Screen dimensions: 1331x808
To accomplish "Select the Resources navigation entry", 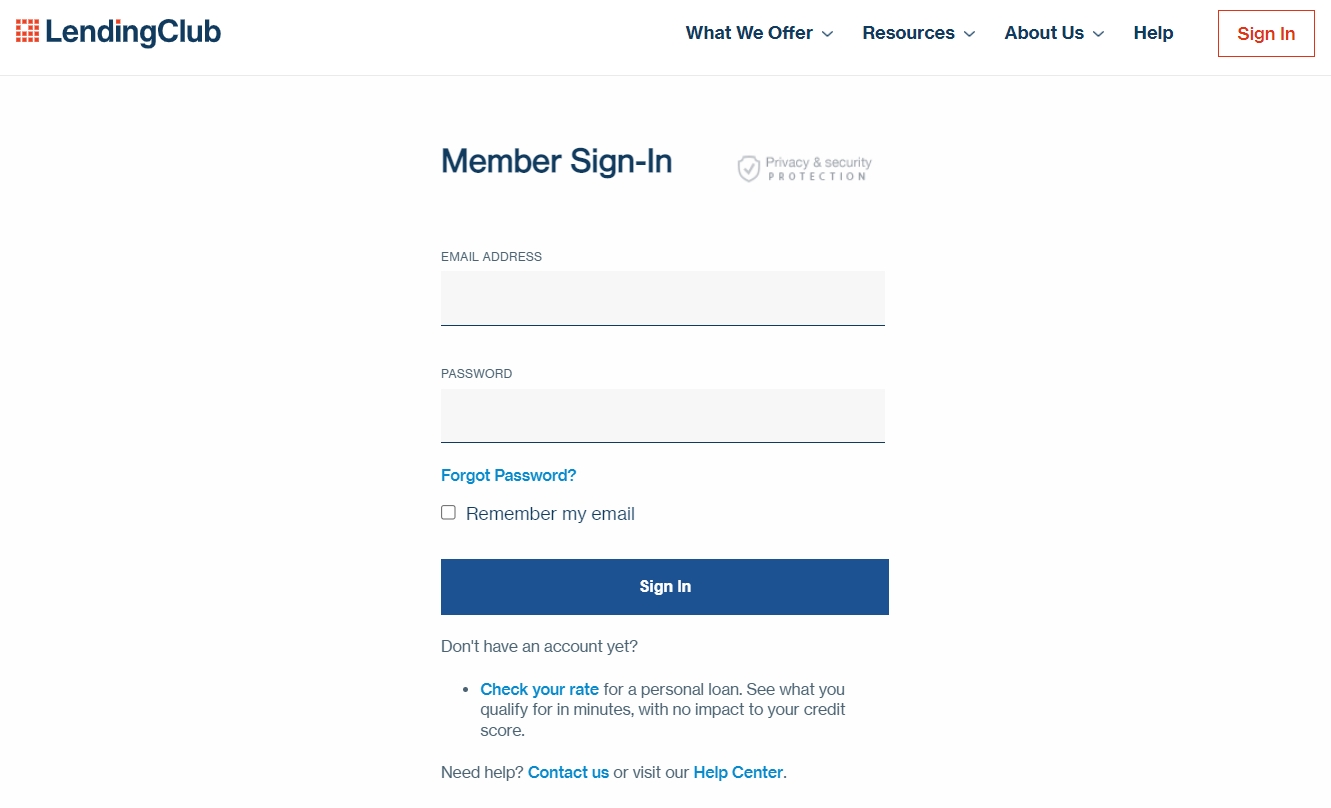I will tap(908, 33).
